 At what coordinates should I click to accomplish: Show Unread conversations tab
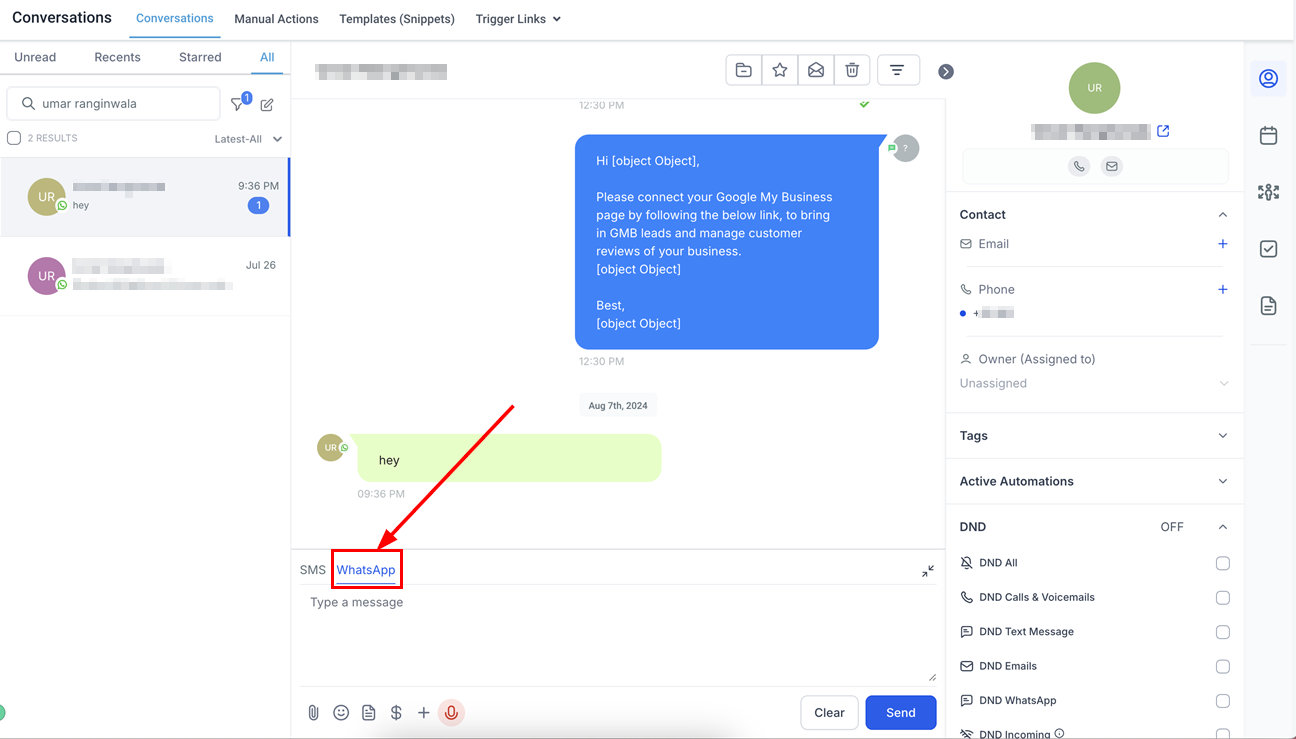click(35, 57)
